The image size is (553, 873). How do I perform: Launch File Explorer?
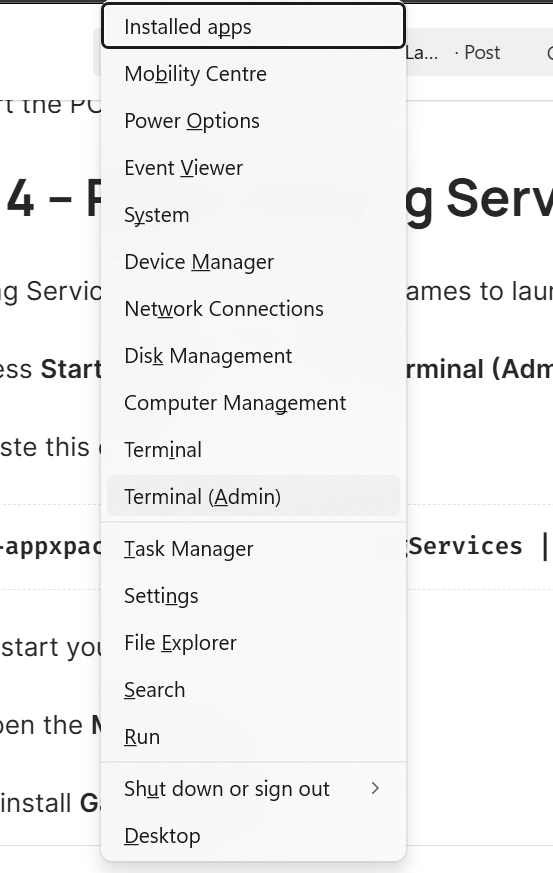[253, 643]
